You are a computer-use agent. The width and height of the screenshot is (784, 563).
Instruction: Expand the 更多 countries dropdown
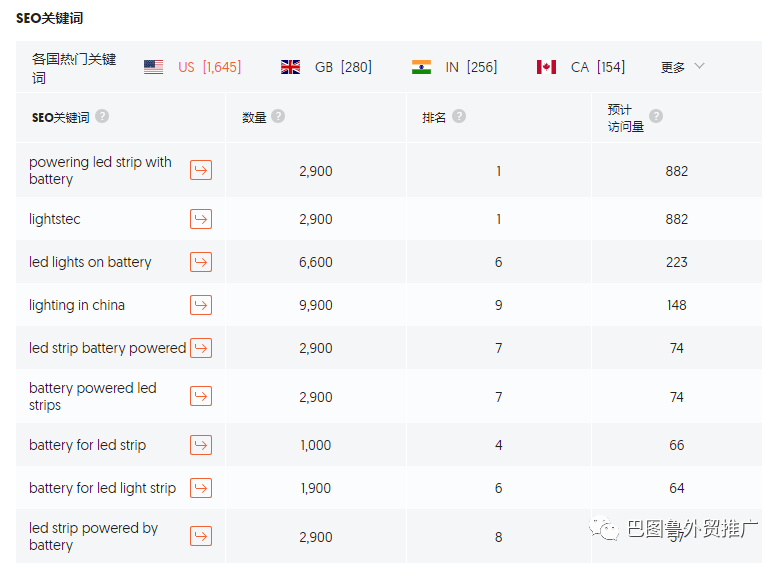point(682,67)
